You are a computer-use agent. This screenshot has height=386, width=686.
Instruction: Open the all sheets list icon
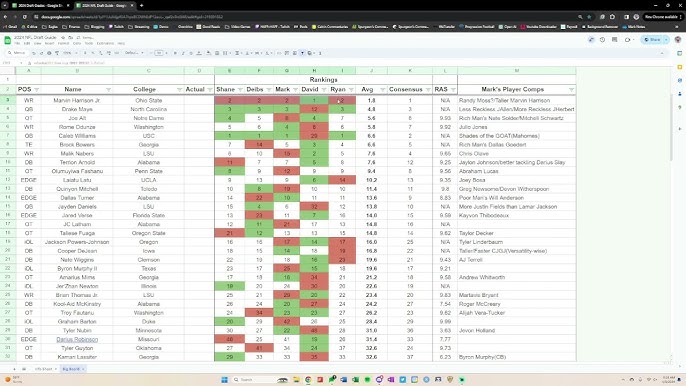(x=24, y=369)
